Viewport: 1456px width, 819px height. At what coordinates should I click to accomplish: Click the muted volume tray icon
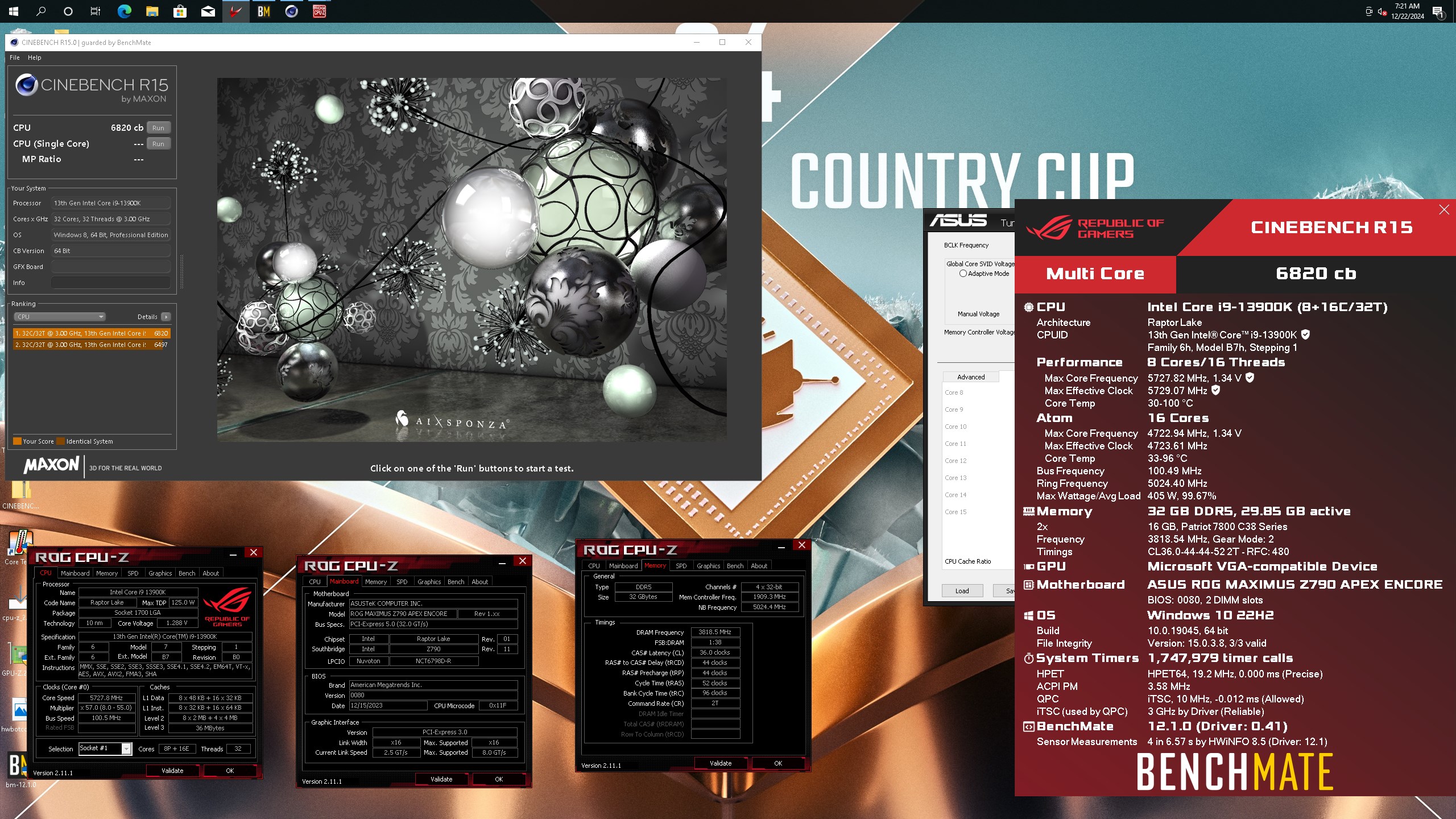[1382, 11]
